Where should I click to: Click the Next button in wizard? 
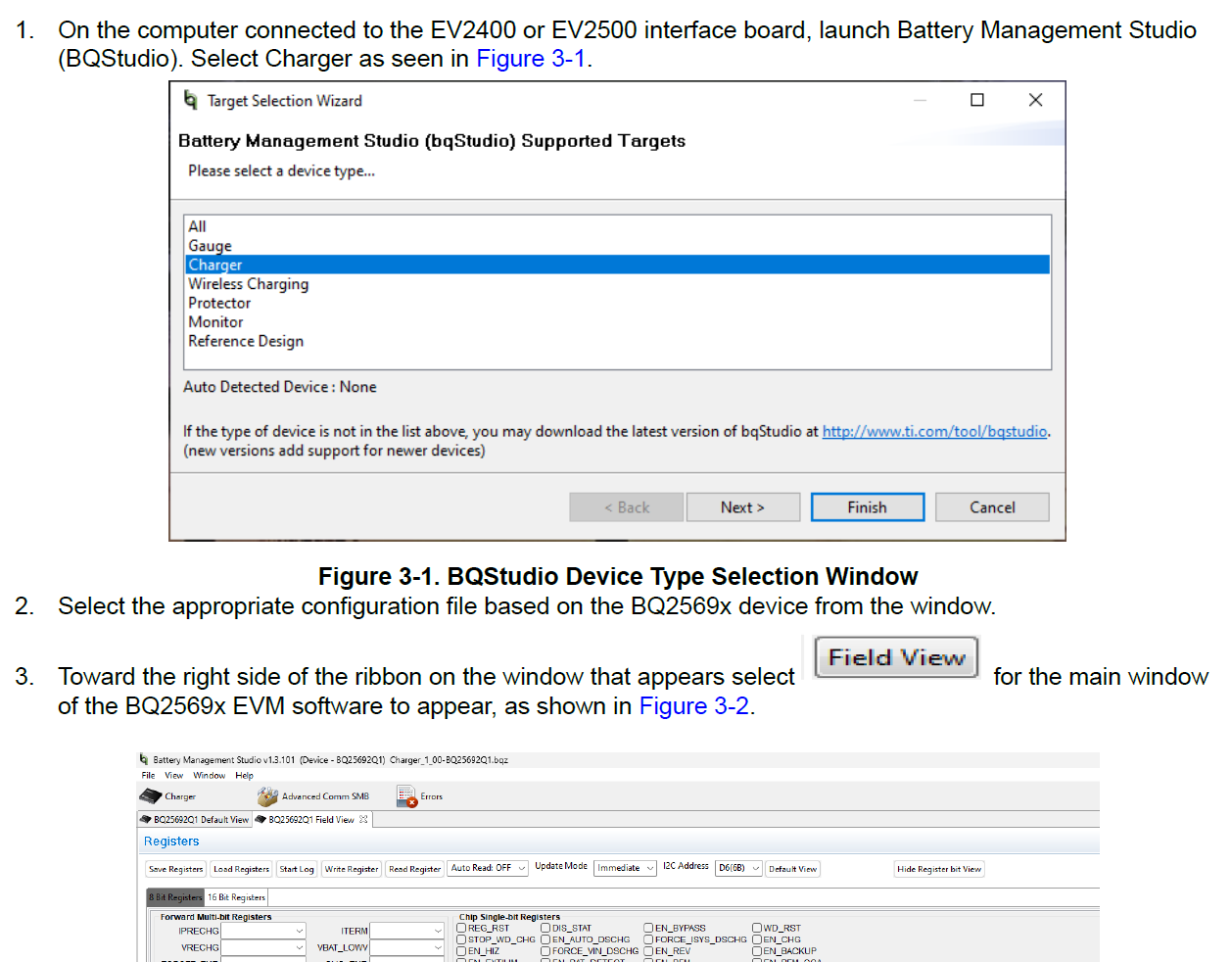pos(743,507)
